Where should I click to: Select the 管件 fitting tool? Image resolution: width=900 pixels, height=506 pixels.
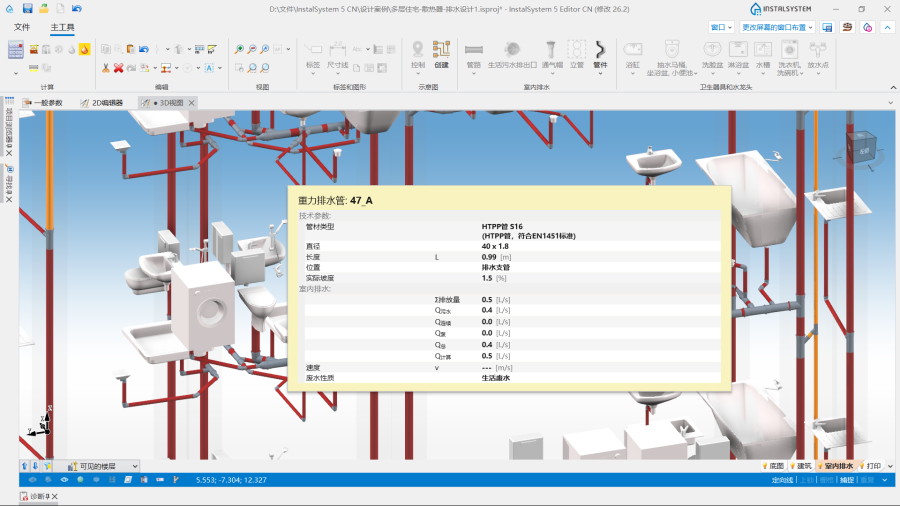click(600, 55)
